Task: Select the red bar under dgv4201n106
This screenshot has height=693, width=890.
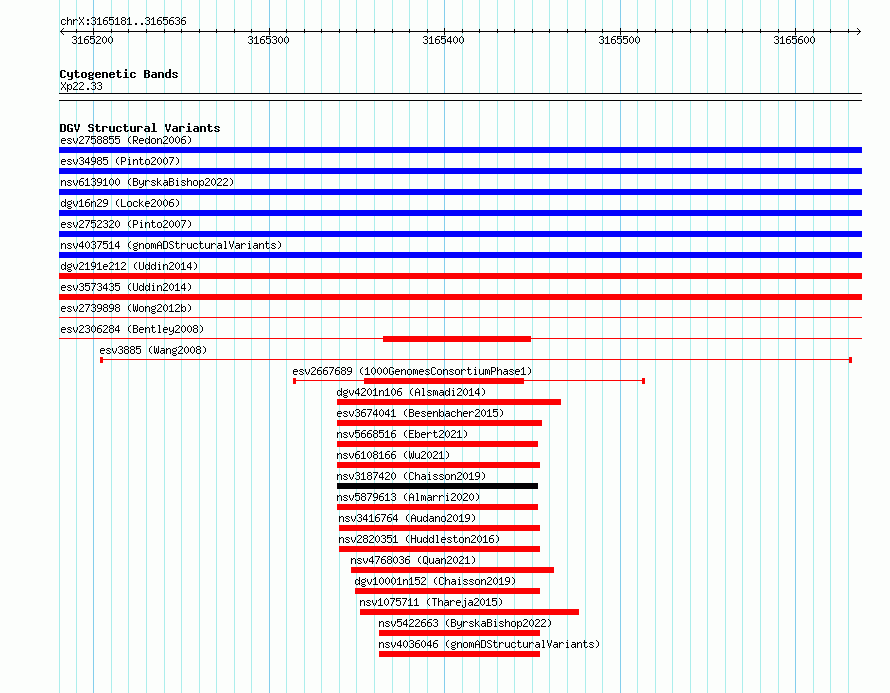Action: click(449, 402)
